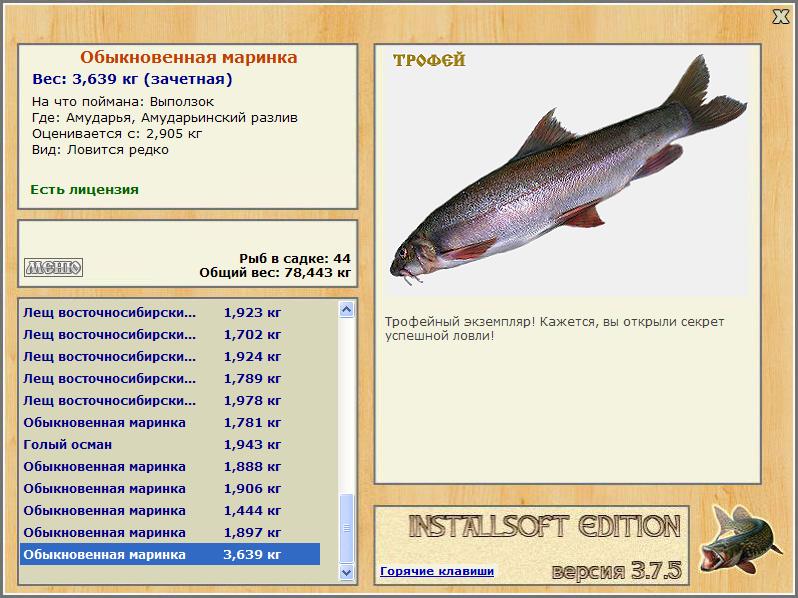Image resolution: width=798 pixels, height=598 pixels.
Task: Select highlighted Обыкновенная маринка 3,639 кг row
Action: (170, 554)
